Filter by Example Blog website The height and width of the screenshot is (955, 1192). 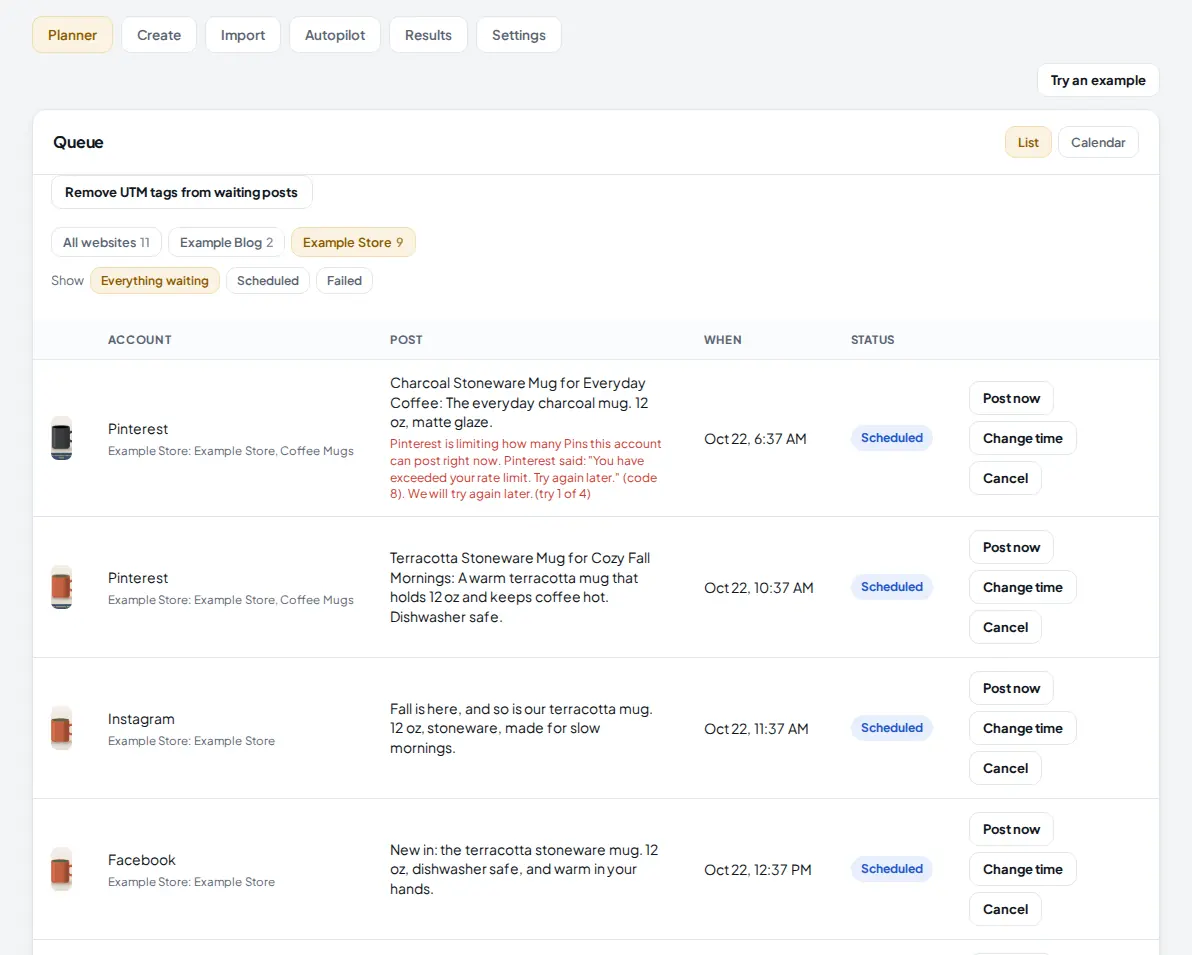[x=227, y=243]
